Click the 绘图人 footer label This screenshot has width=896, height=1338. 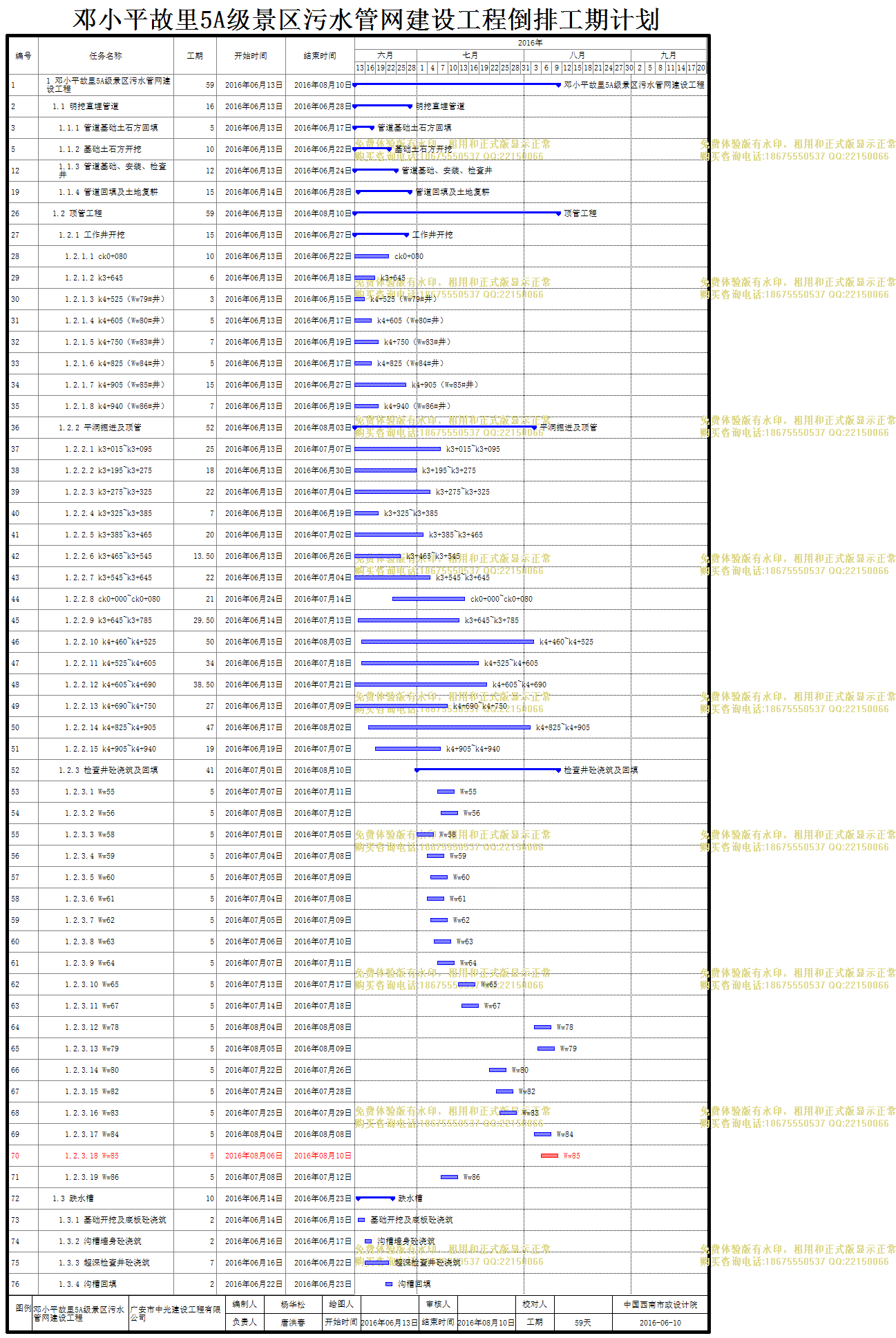coord(341,1304)
